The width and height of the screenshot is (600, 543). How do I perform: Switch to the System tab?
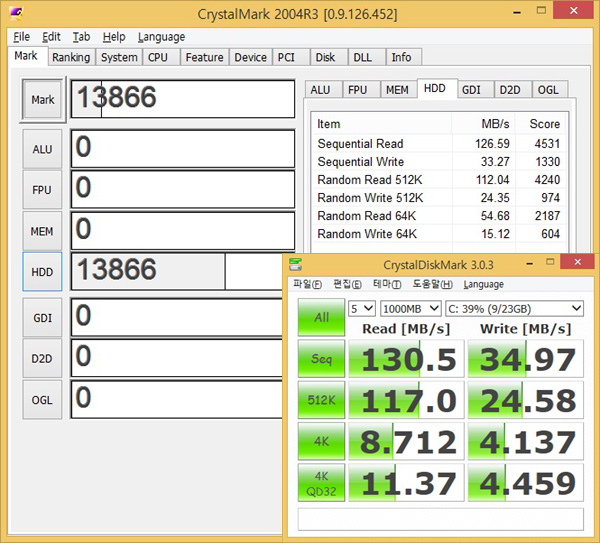point(119,57)
